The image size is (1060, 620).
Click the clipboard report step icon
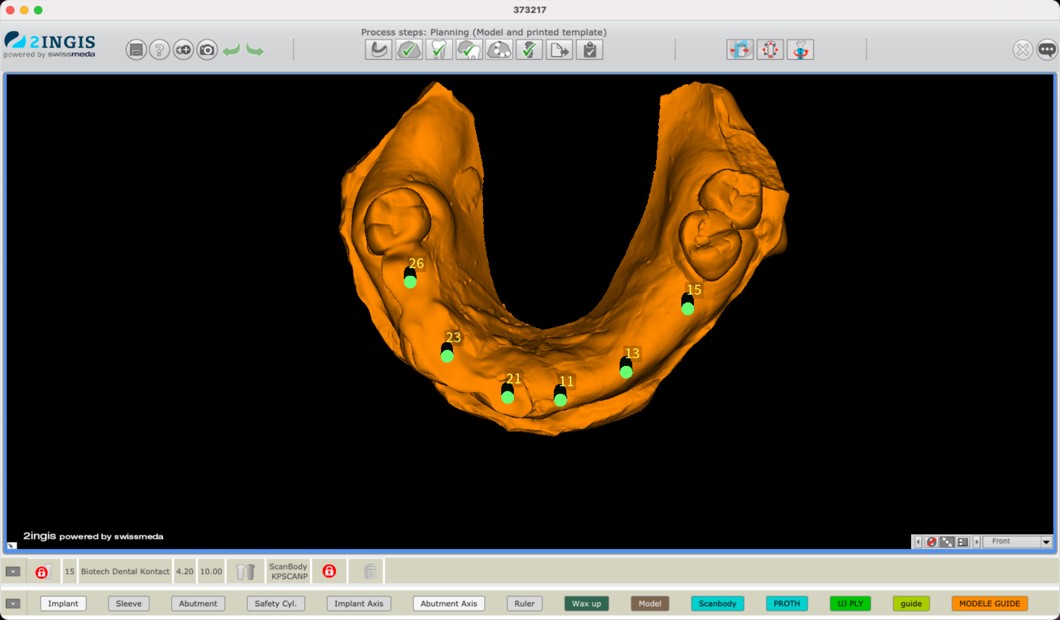(x=589, y=50)
